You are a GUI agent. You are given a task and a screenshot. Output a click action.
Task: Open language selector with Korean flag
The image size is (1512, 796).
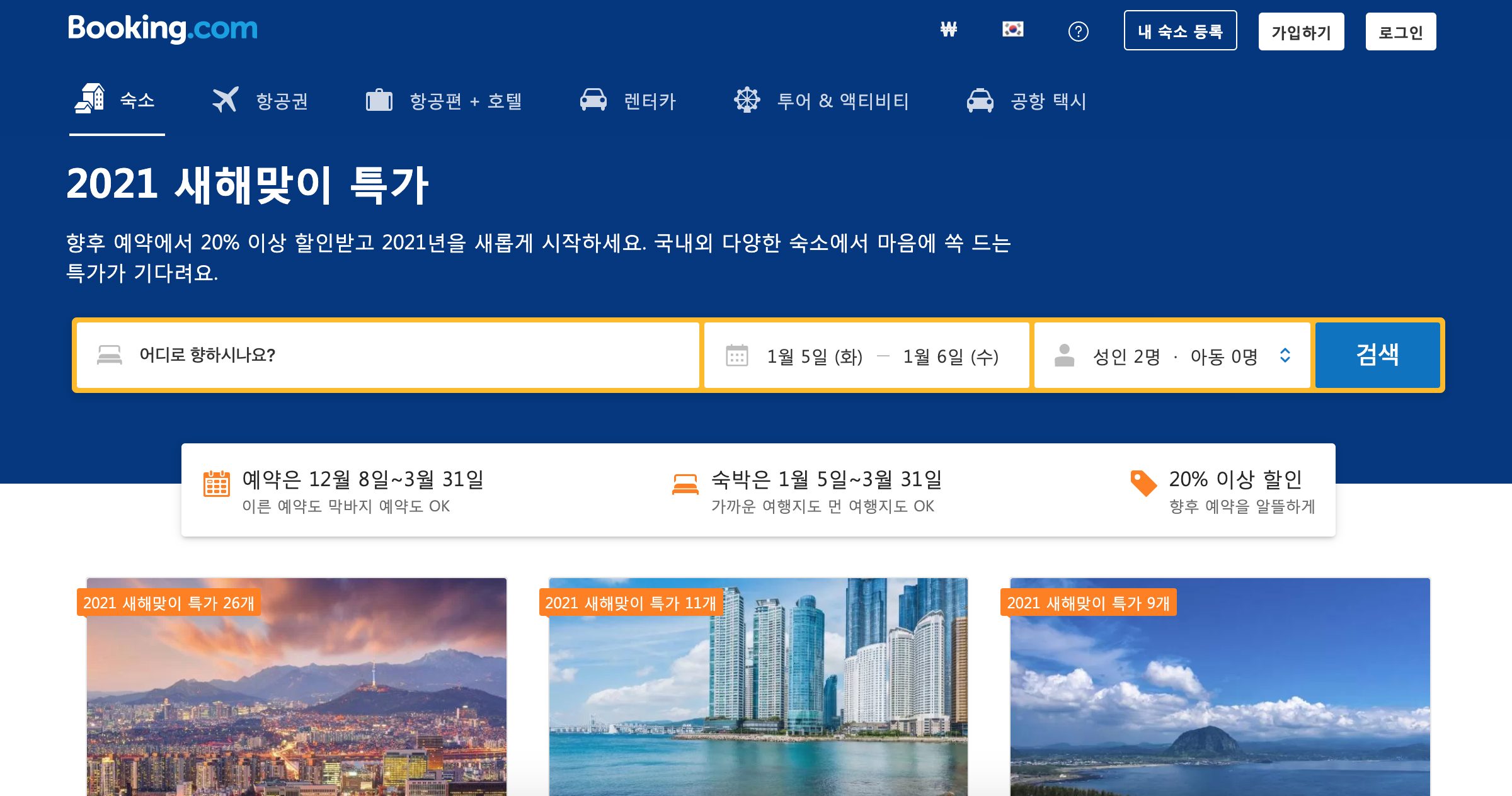click(1013, 30)
